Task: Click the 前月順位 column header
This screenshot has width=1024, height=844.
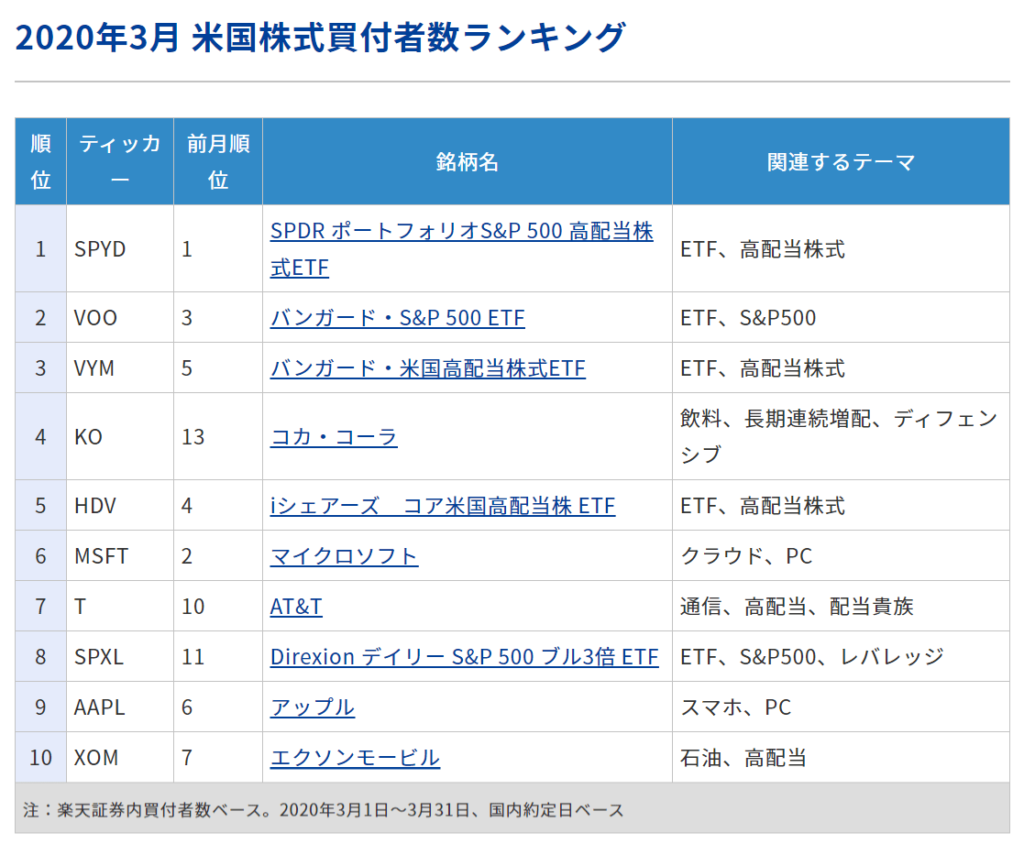Action: [217, 162]
